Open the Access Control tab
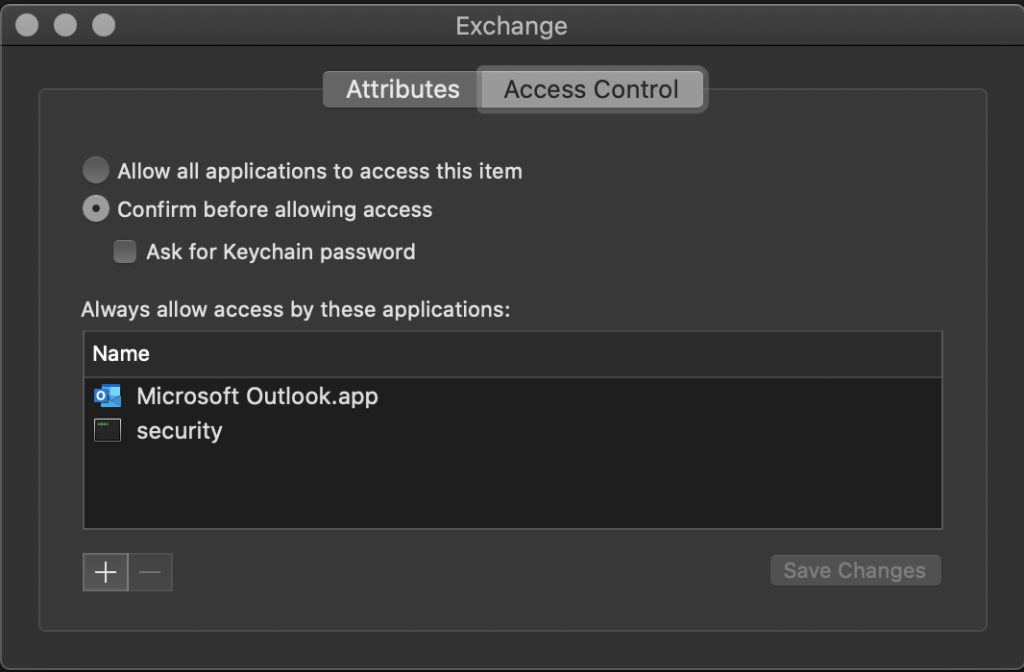The image size is (1024, 672). [592, 89]
